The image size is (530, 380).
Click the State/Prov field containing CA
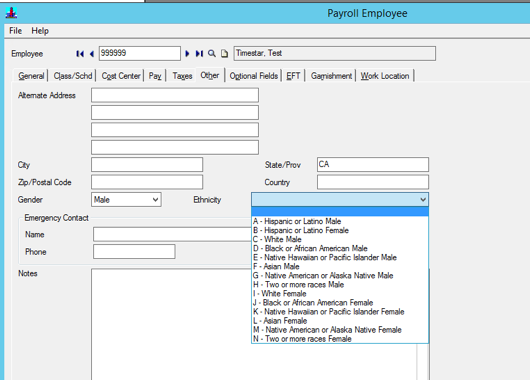[373, 164]
